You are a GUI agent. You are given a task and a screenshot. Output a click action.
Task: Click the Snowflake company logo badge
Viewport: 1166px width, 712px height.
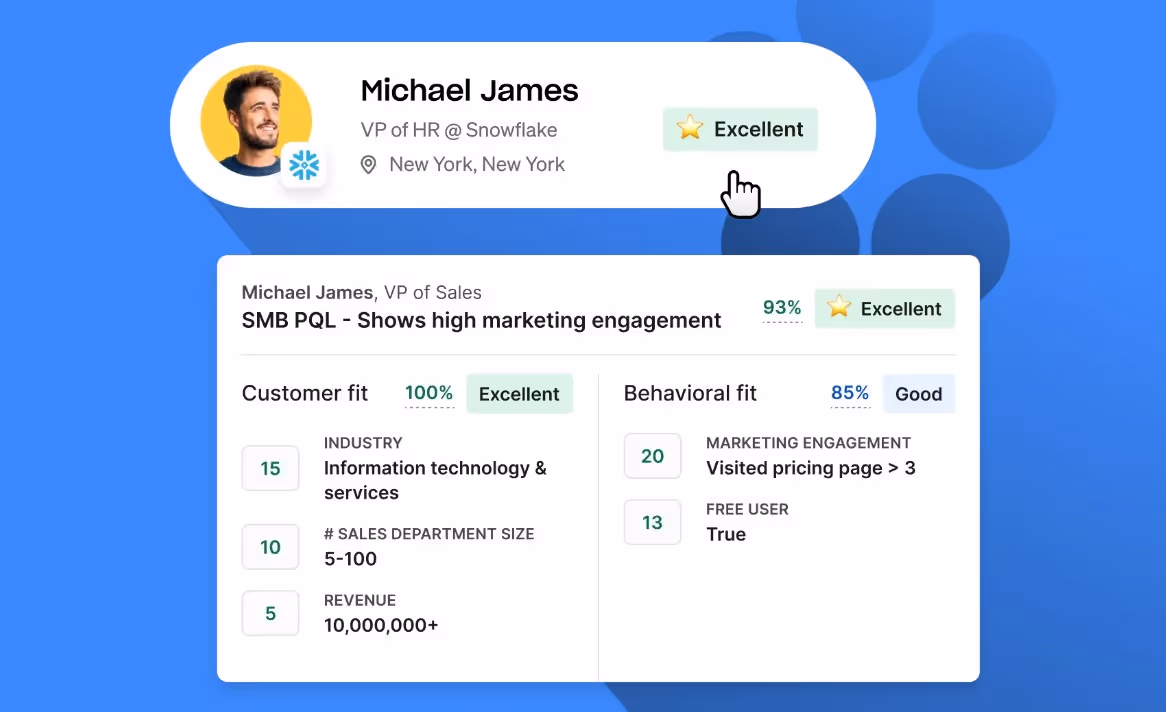(x=305, y=165)
